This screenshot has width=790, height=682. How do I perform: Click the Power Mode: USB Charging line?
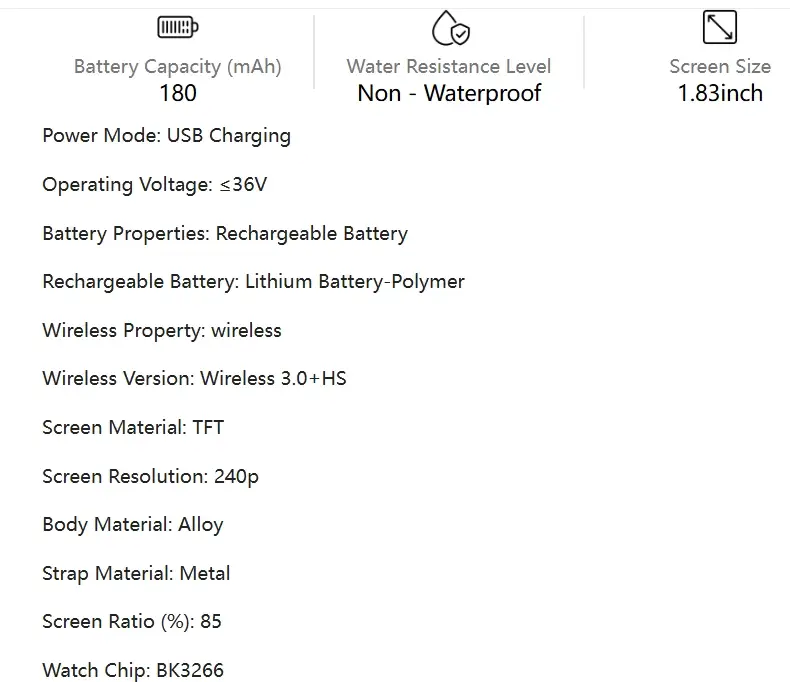click(166, 136)
